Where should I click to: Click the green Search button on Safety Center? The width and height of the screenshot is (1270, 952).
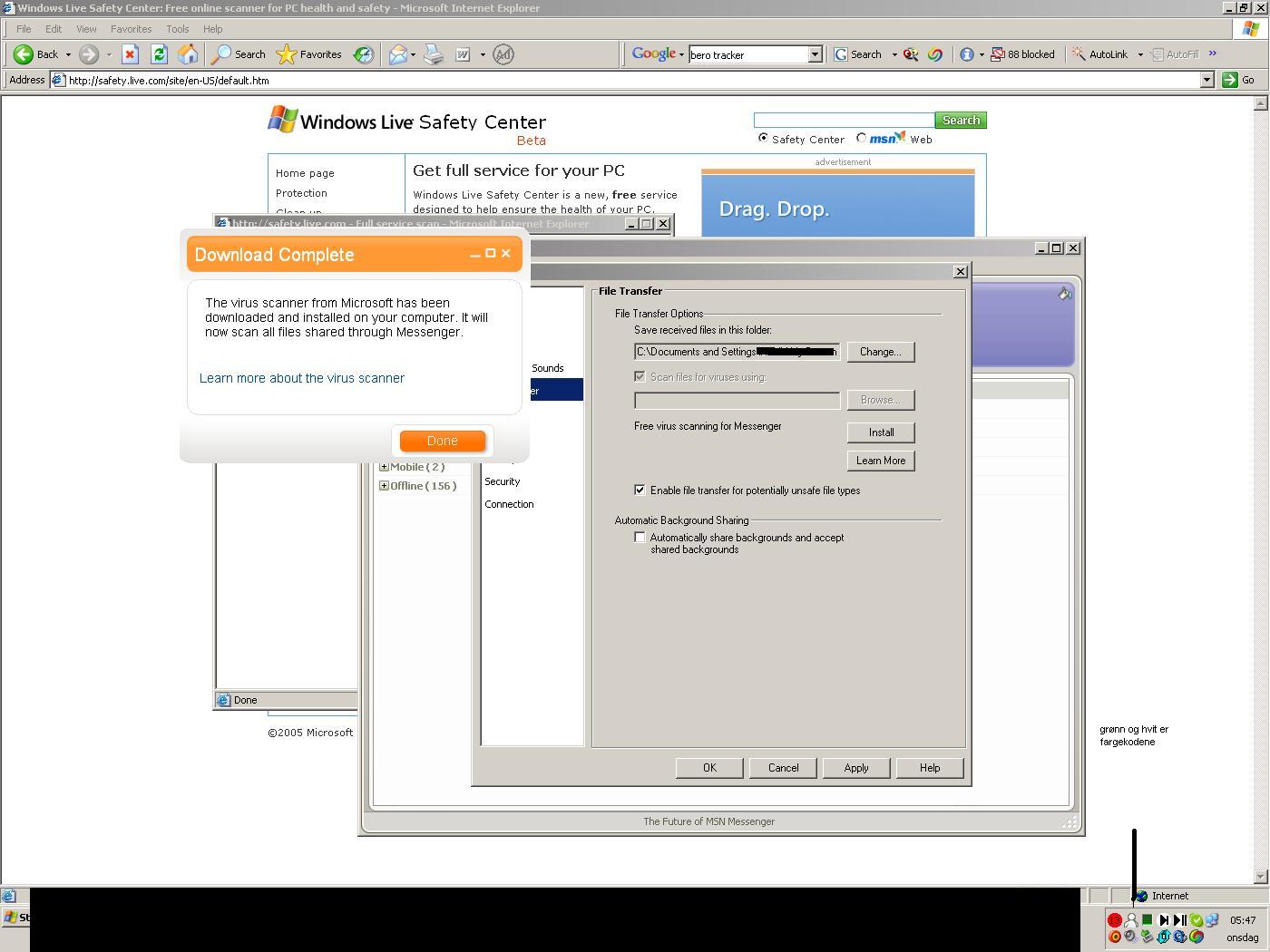coord(961,120)
